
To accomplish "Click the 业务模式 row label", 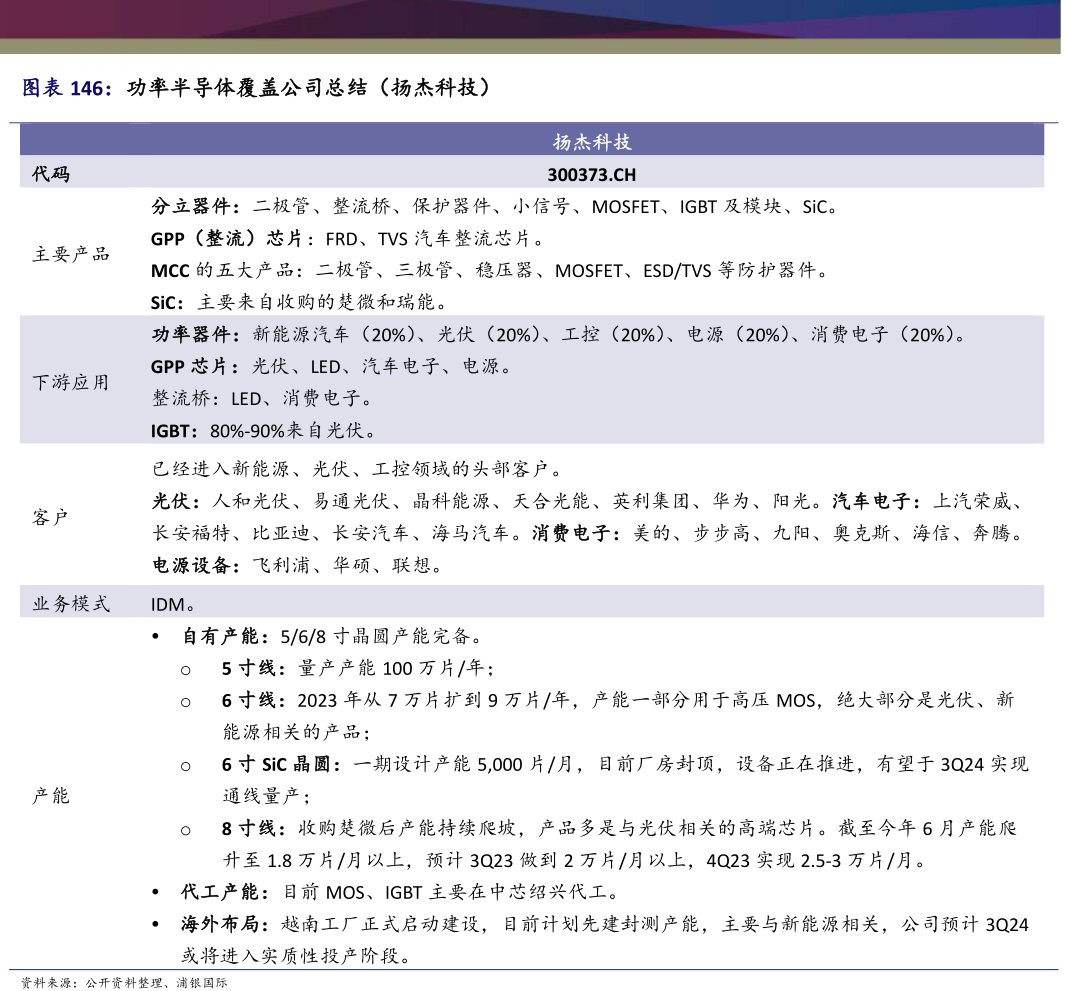I will click(x=71, y=604).
